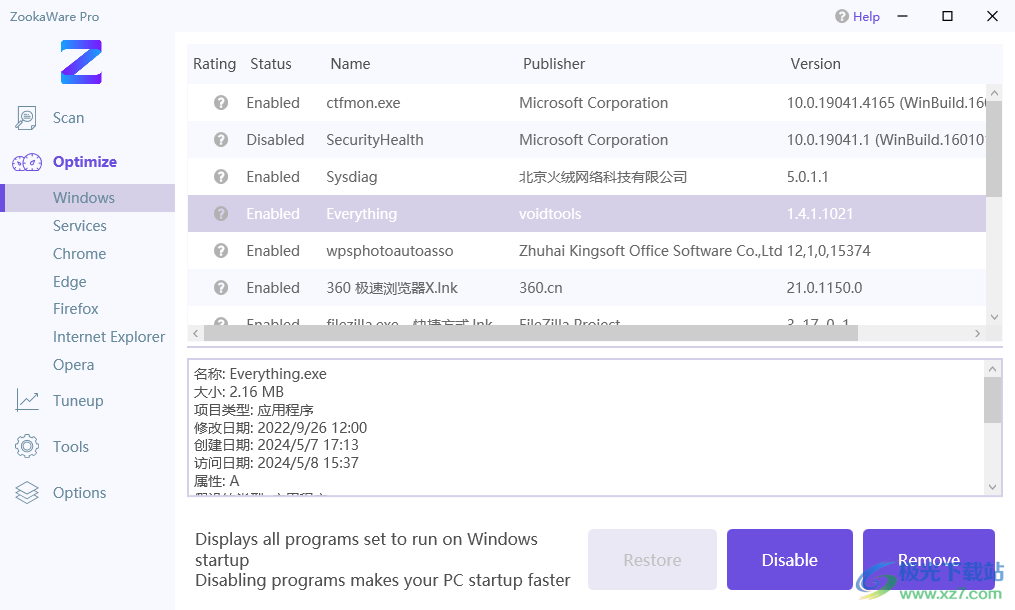Sort list by Status column header
Screen dimensions: 1015x610
(271, 64)
